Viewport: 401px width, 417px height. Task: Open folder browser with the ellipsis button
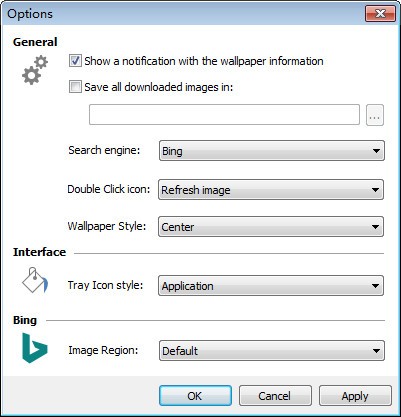tap(375, 115)
